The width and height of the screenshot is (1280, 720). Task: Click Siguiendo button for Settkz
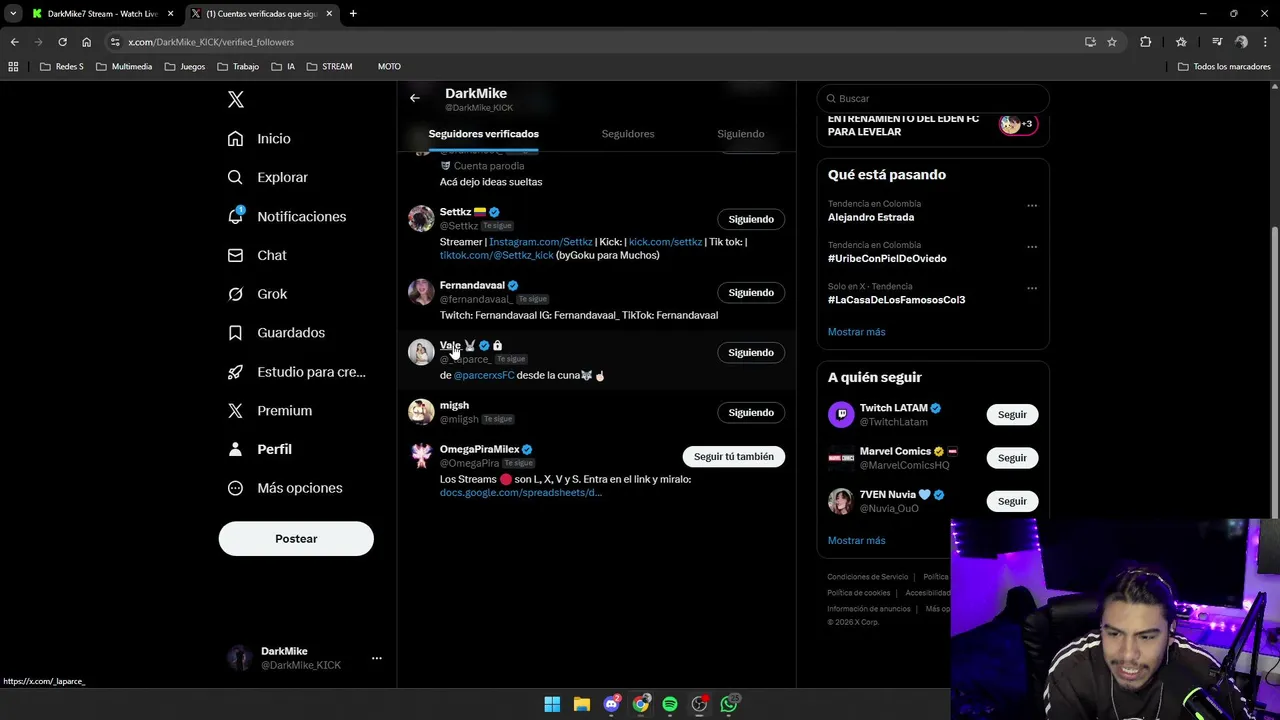(751, 219)
